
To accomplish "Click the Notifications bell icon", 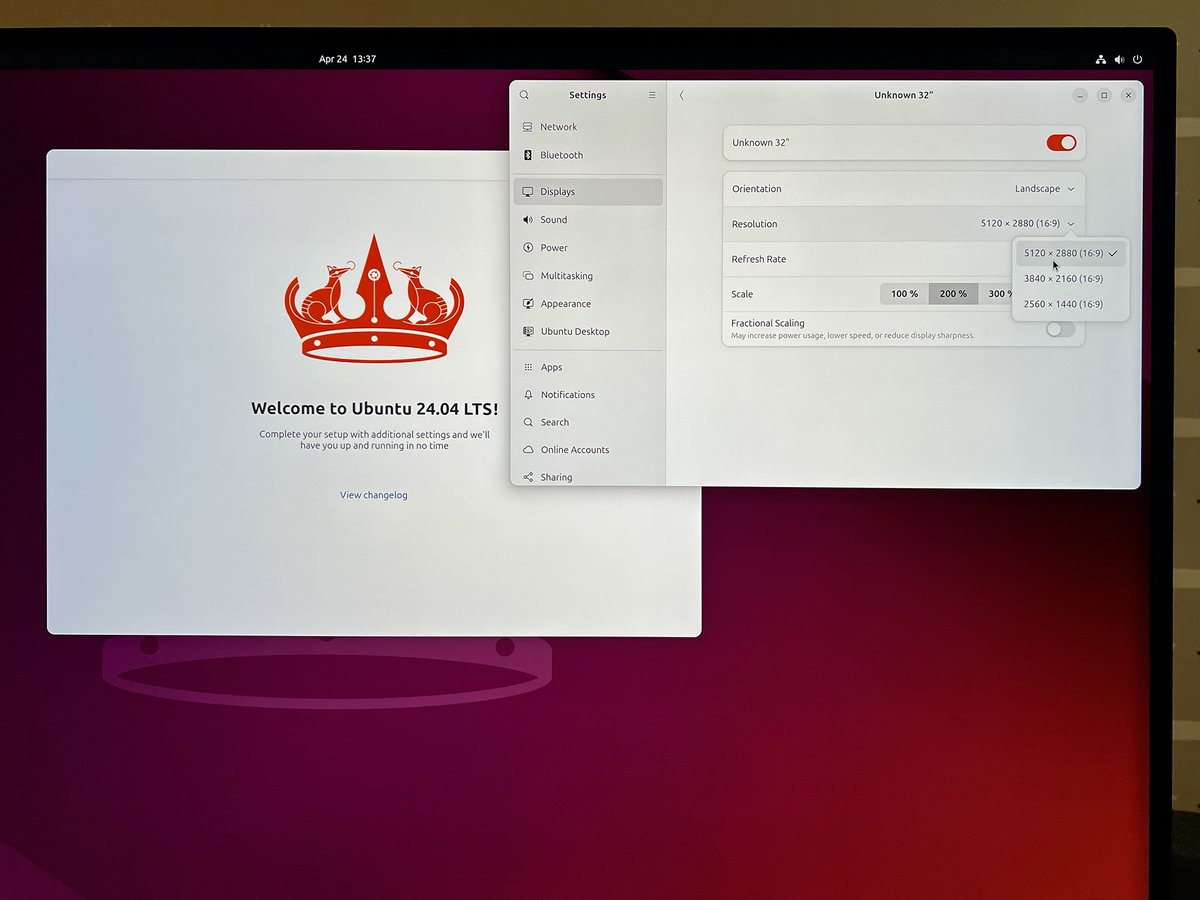I will click(x=528, y=395).
